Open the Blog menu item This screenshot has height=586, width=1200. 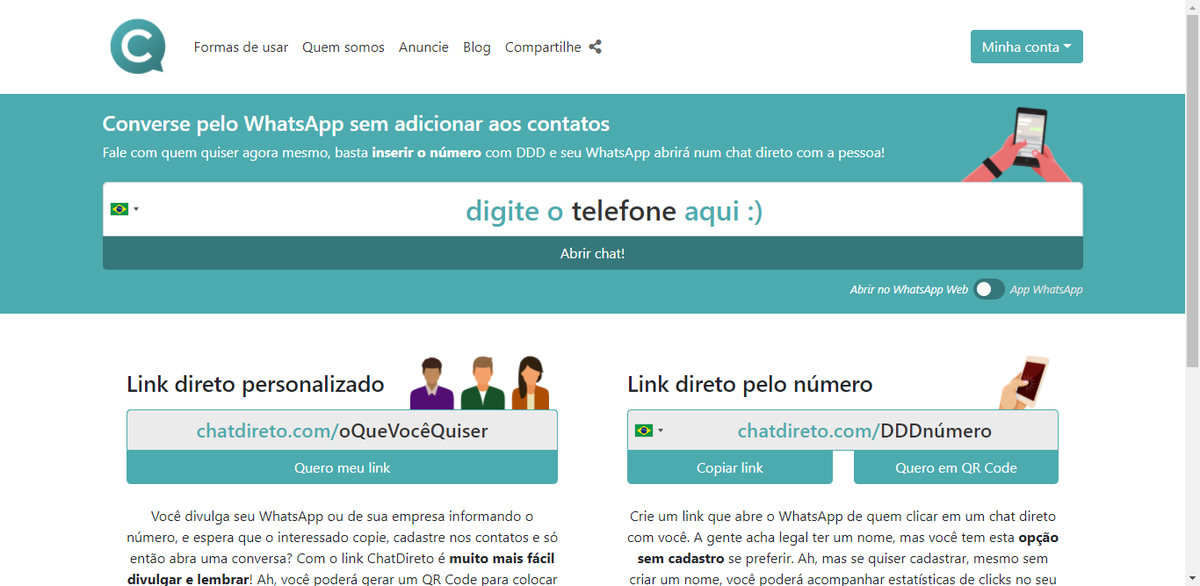477,47
